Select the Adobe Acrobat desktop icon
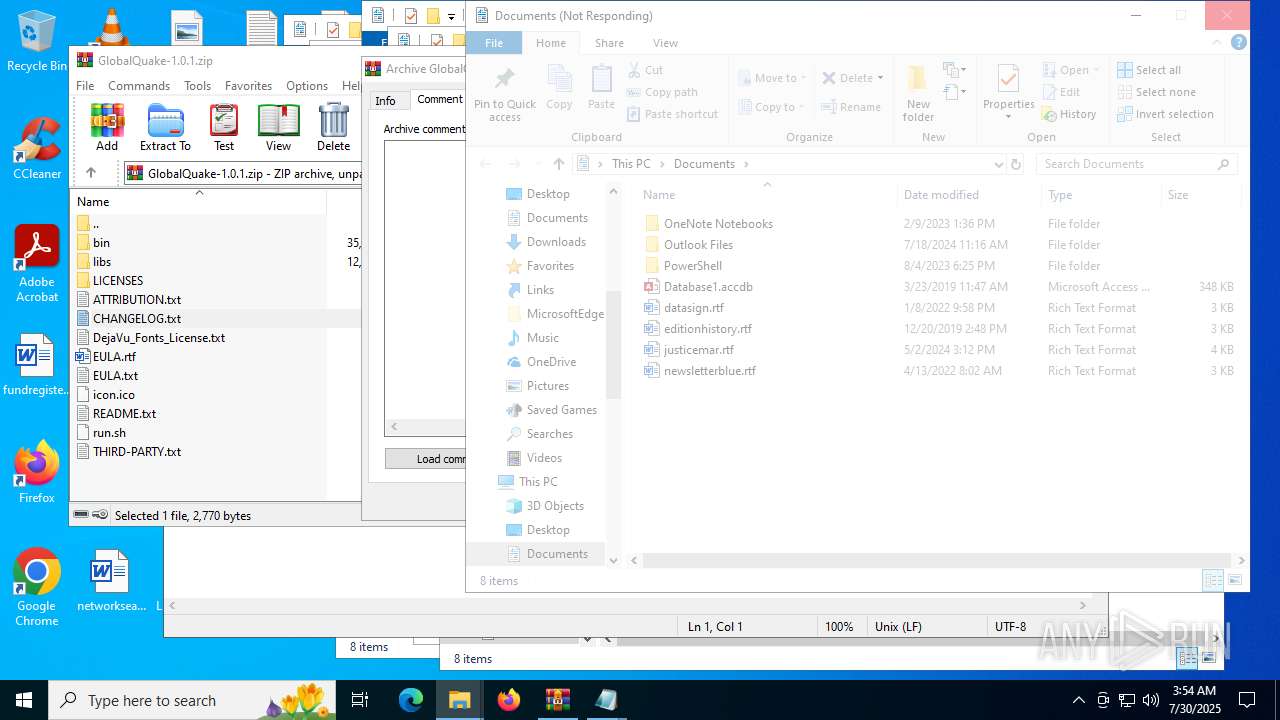 click(37, 265)
